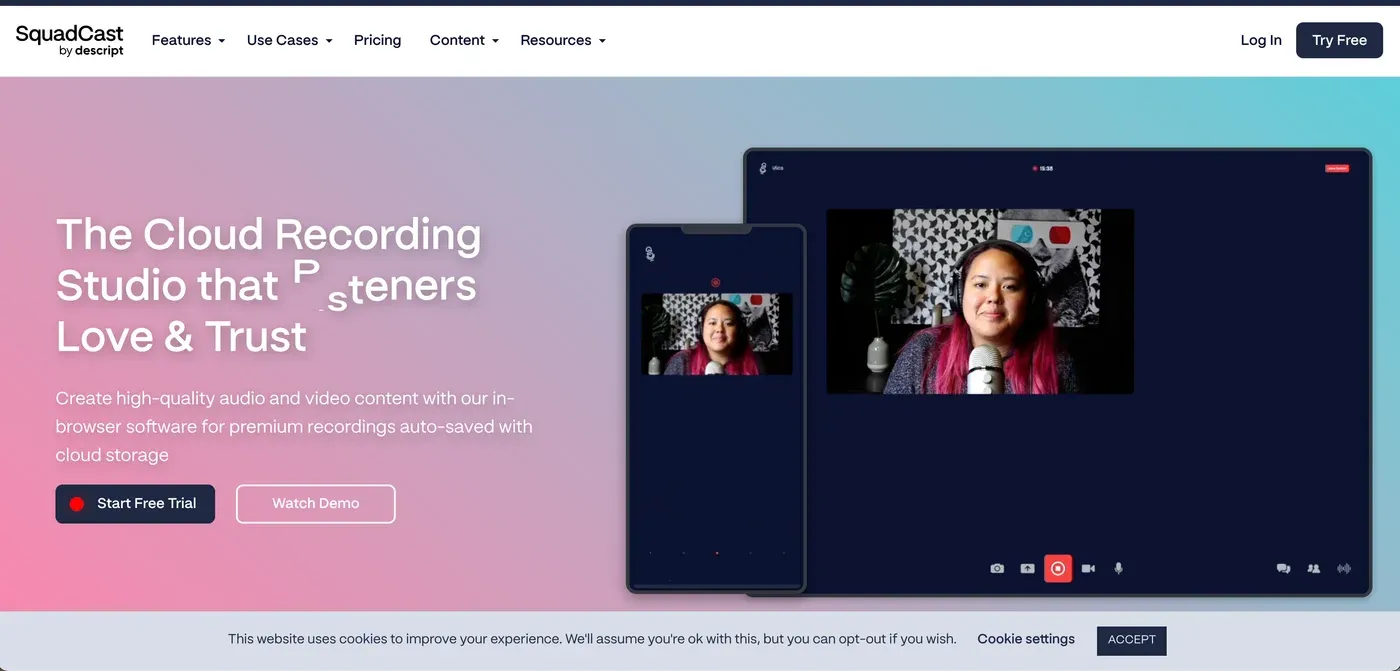The height and width of the screenshot is (671, 1400).
Task: Click the woman's video feed in tablet mockup
Action: pyautogui.click(x=980, y=301)
